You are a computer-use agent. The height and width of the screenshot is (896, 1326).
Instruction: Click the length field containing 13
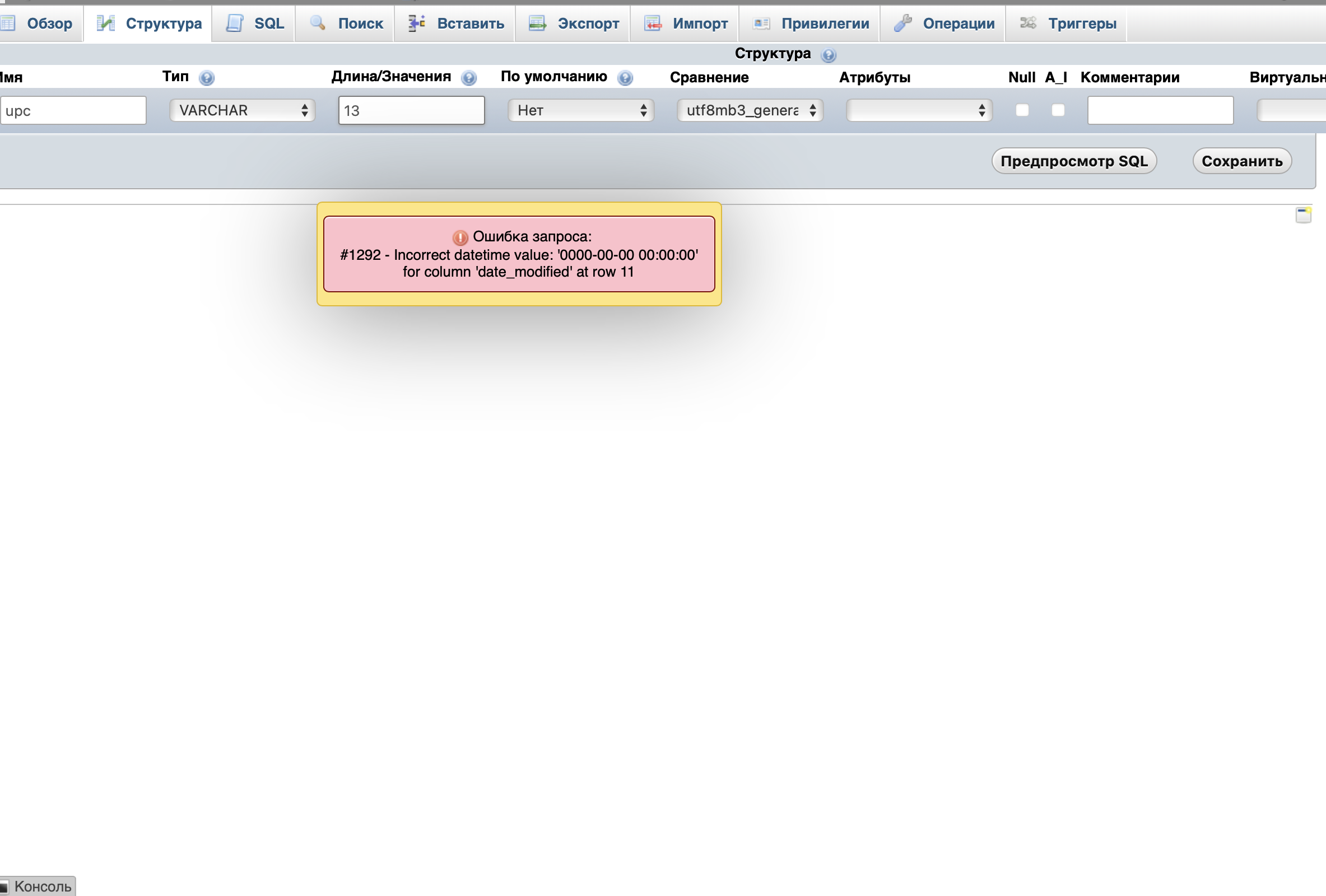[411, 110]
